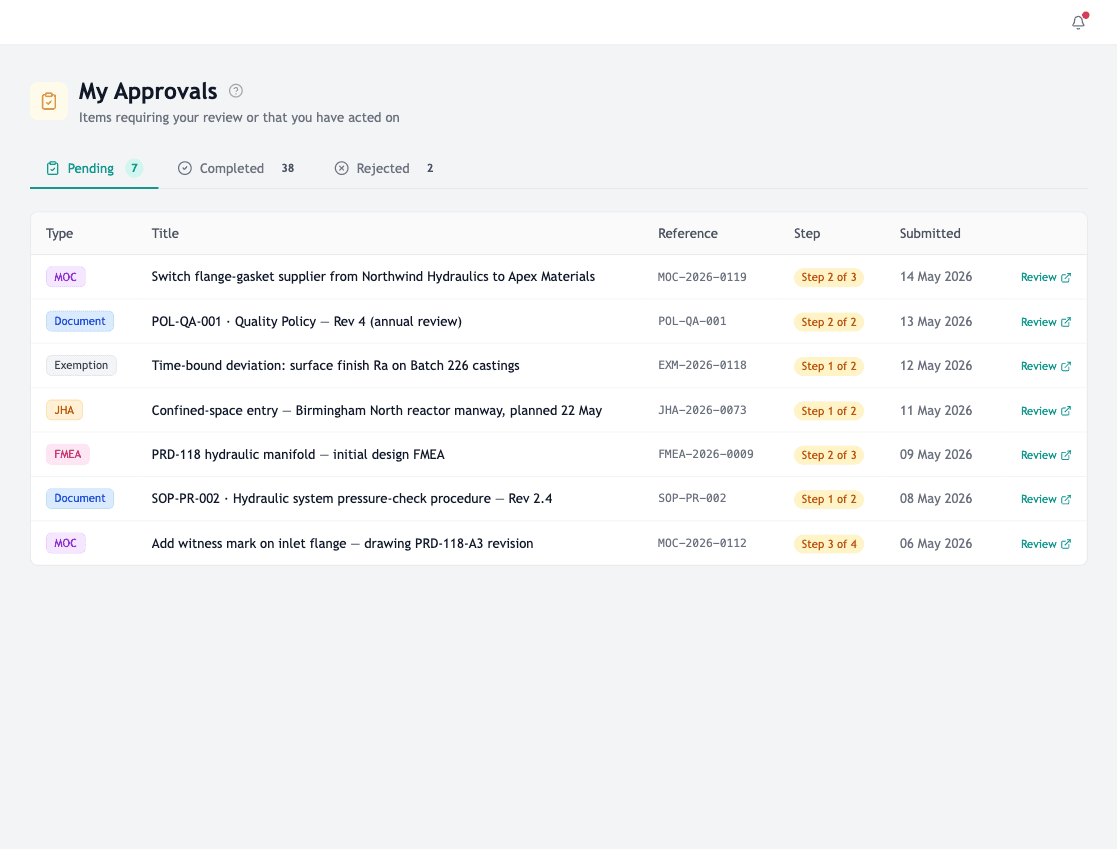Select title 'PRD-118 hydraulic manifold — initial design FMEA'
The image size is (1117, 849).
[x=298, y=454]
